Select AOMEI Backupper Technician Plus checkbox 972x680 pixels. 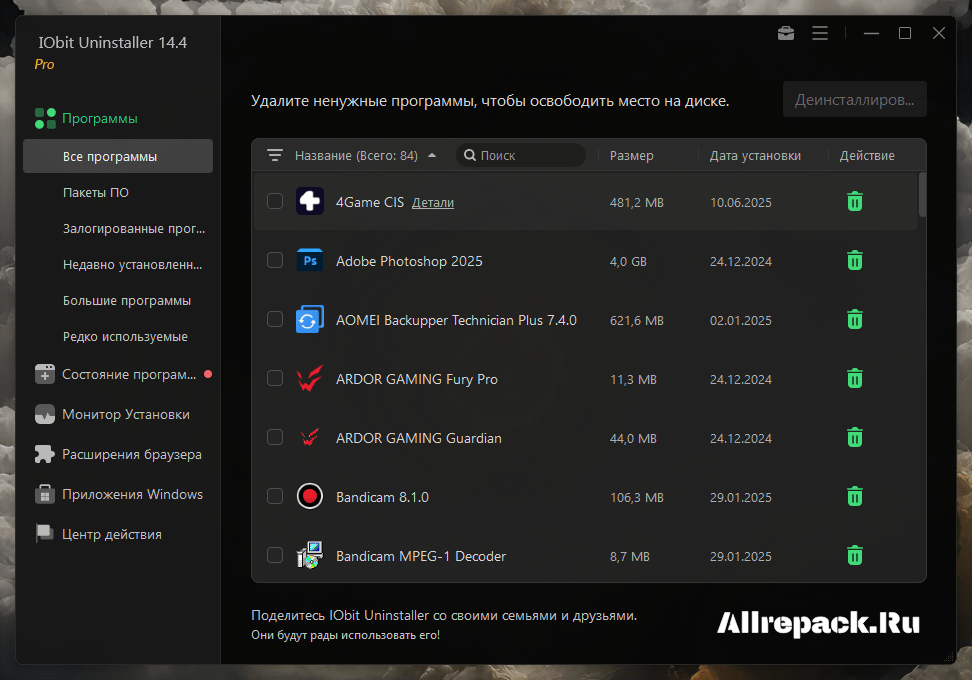275,319
